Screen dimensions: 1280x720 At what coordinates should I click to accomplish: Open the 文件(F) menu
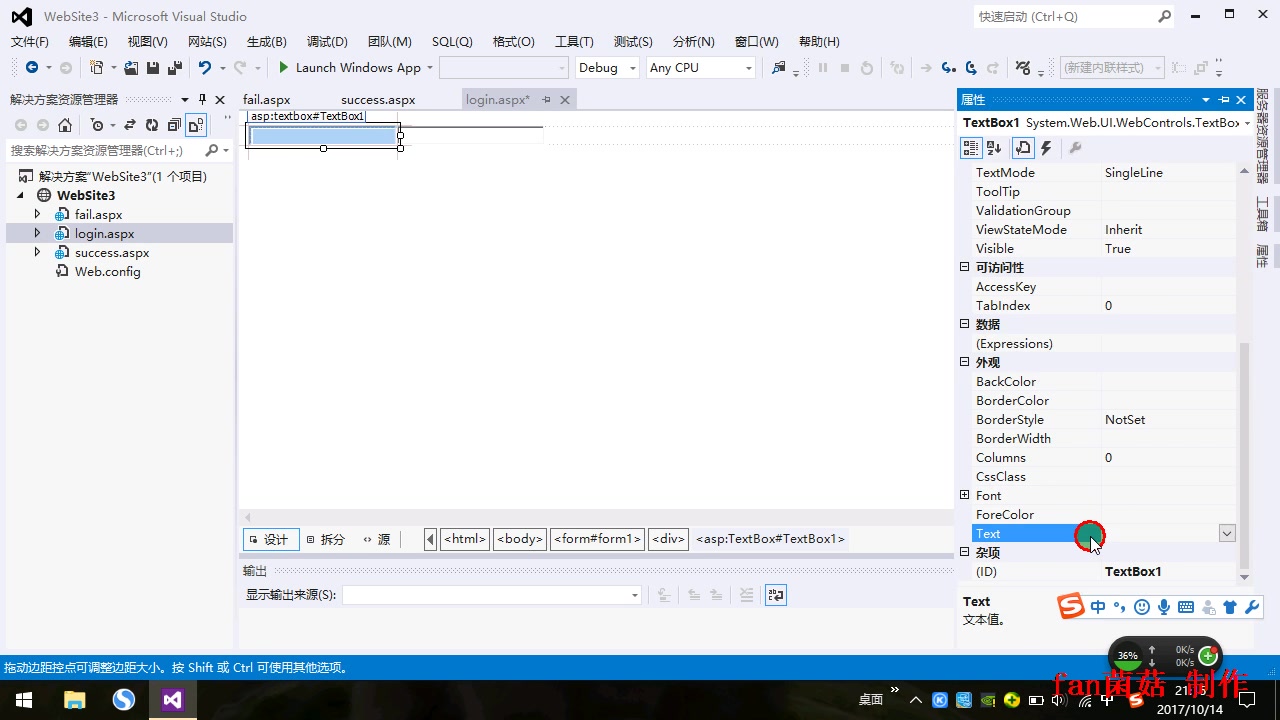tap(30, 42)
